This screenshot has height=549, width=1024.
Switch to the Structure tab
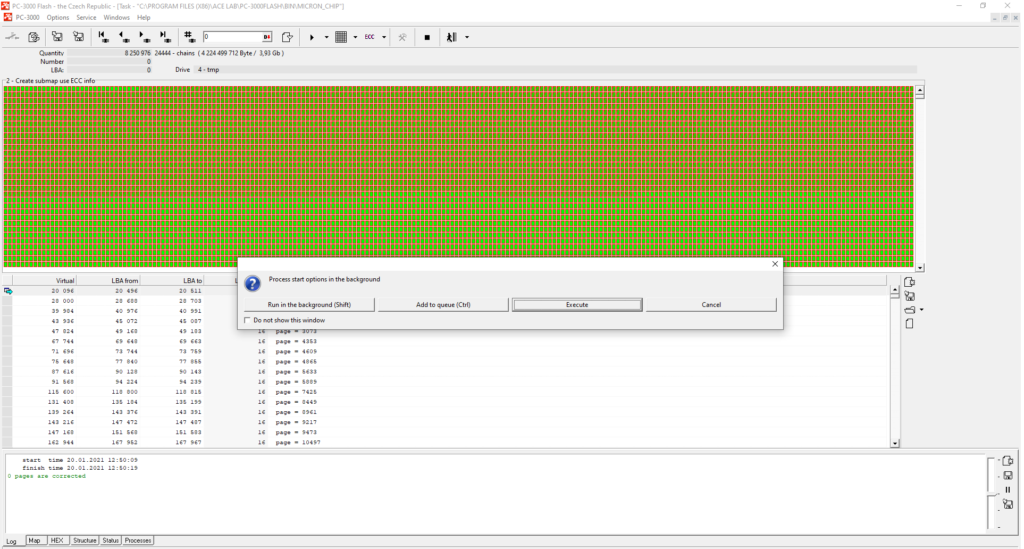(x=85, y=540)
